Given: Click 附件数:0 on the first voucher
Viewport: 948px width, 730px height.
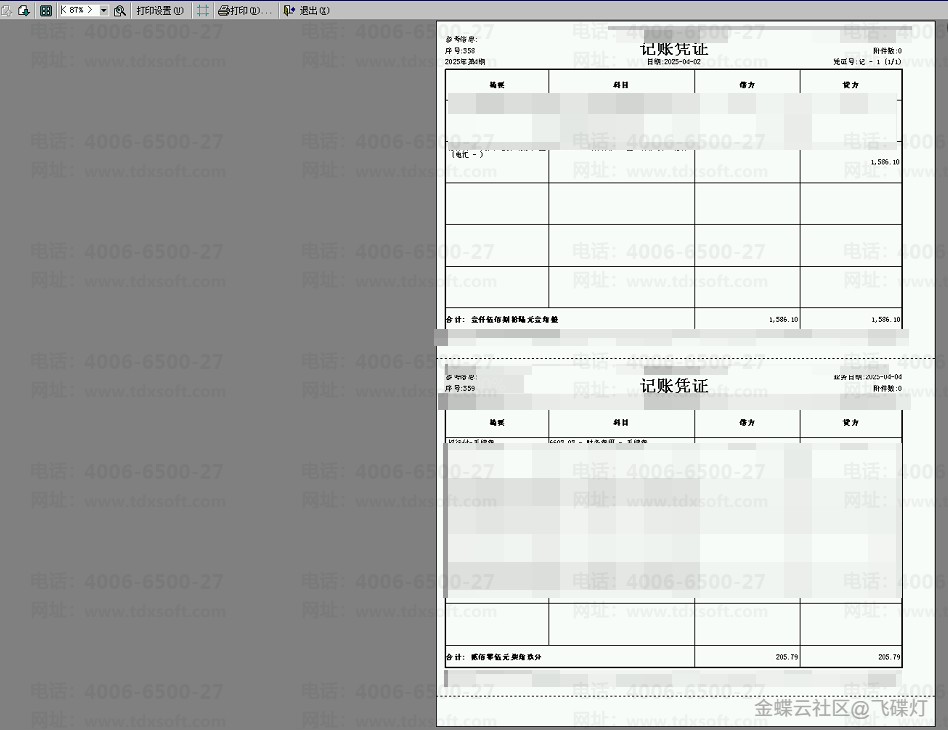Looking at the screenshot, I should pos(887,51).
